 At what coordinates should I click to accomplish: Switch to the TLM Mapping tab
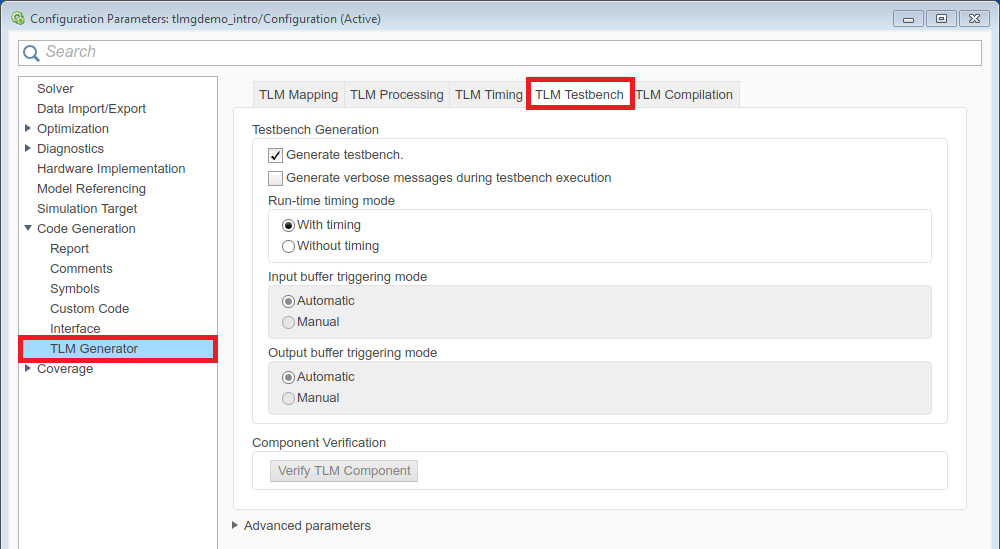(298, 95)
